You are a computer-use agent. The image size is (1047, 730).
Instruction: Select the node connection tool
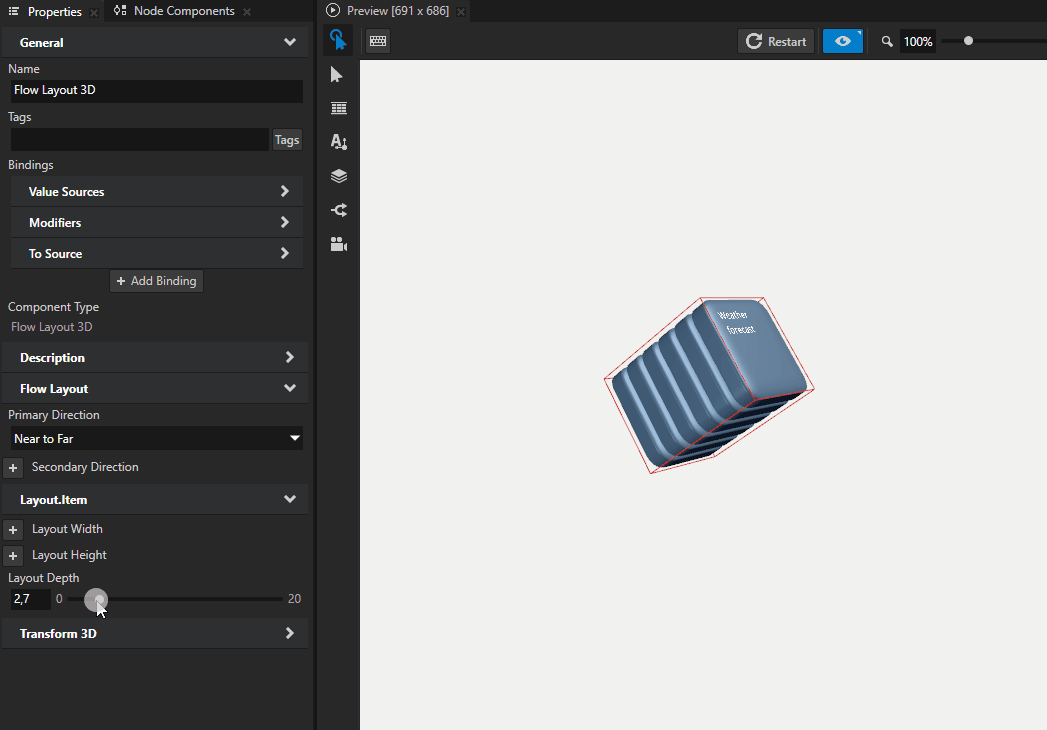pyautogui.click(x=337, y=210)
